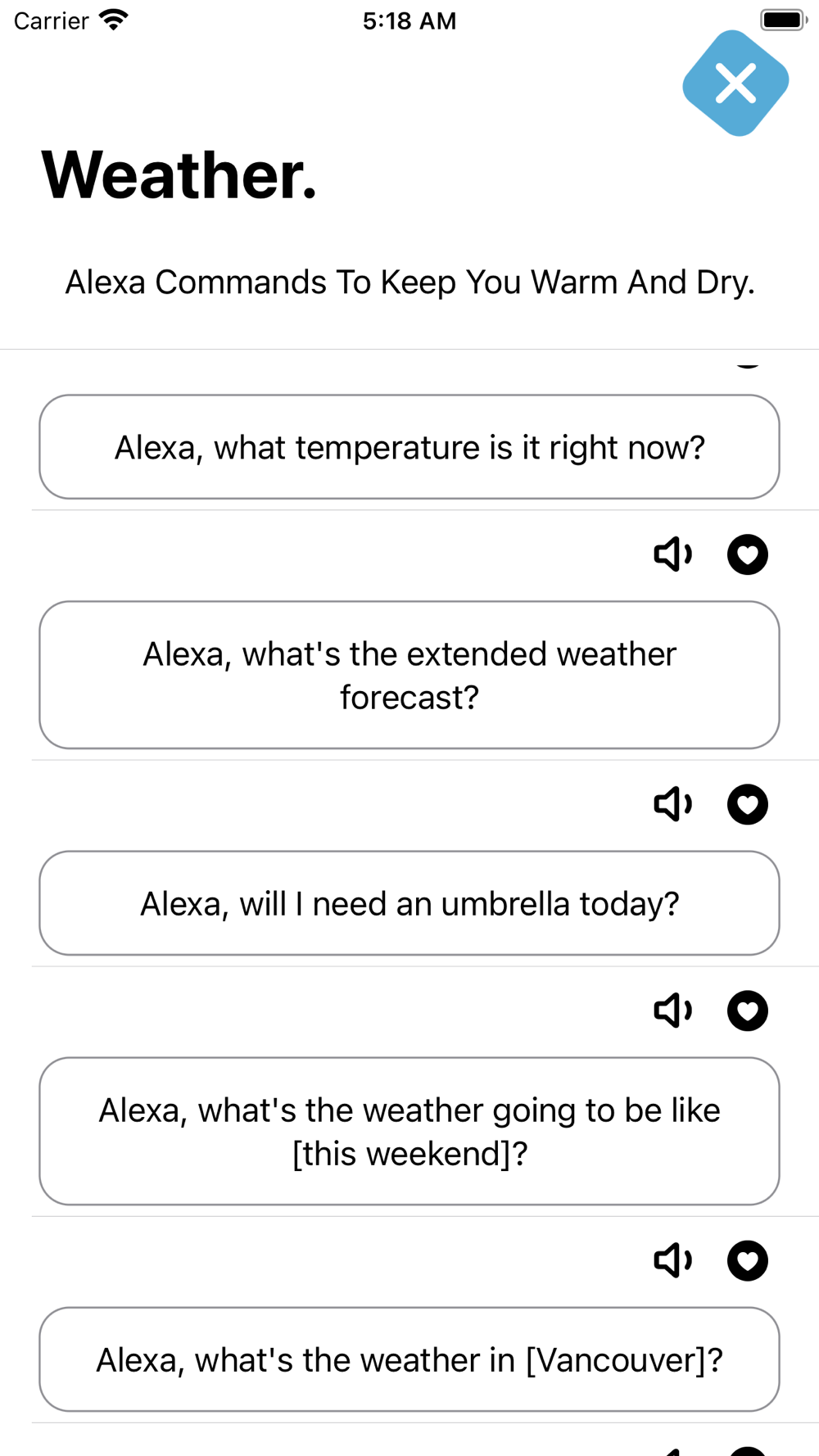
Task: Tap the 'Keep You Warm And Dry' subtitle
Action: coord(409,283)
